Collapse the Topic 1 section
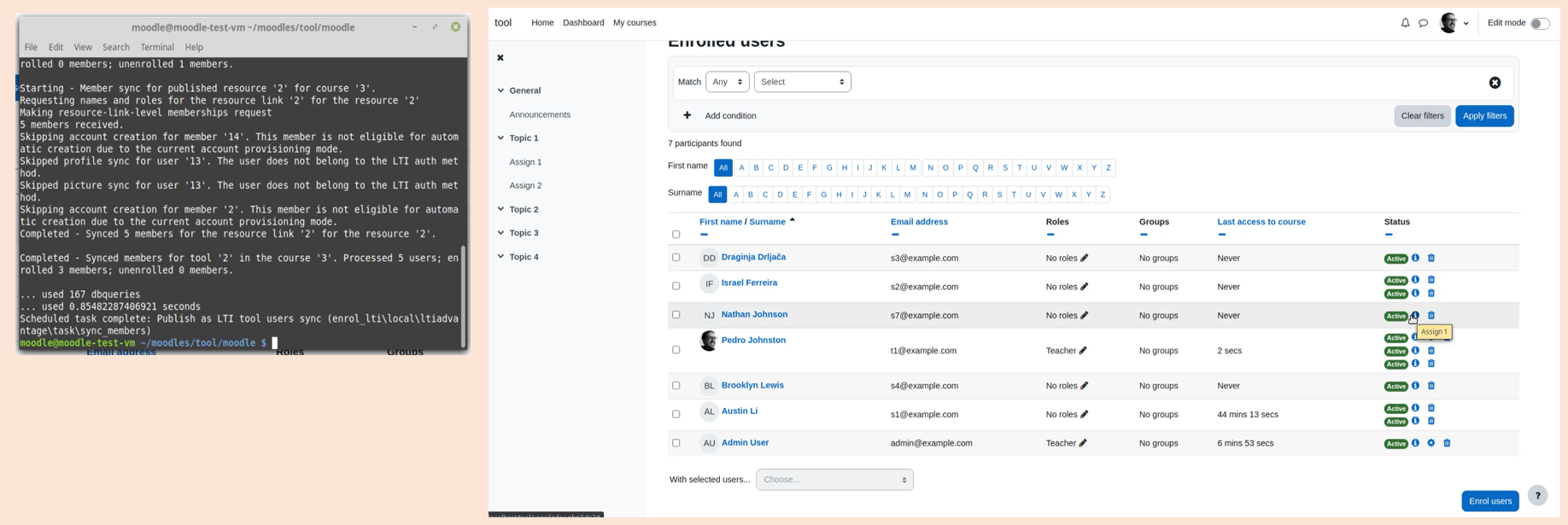This screenshot has width=1568, height=525. 501,138
